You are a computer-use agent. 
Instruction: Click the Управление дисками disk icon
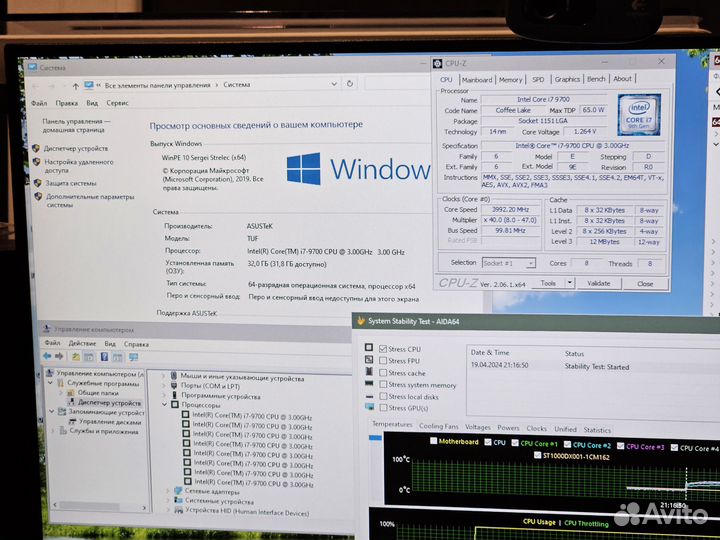point(73,422)
